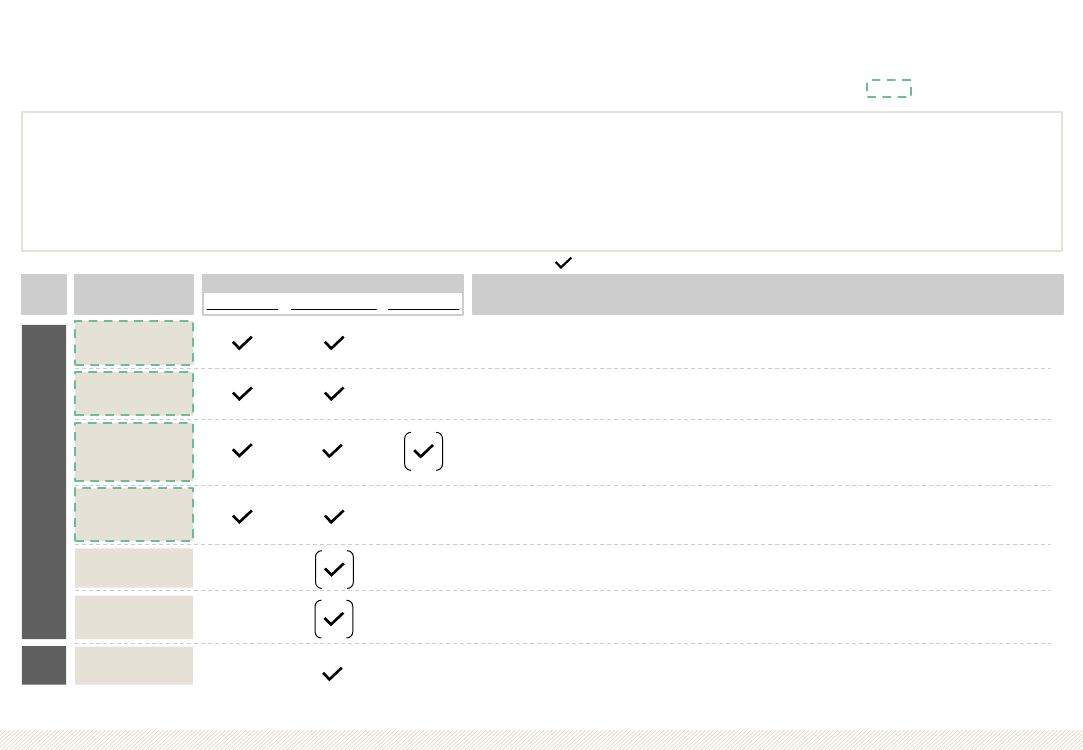The height and width of the screenshot is (750, 1083).
Task: Select the widest gray header cell
Action: [767, 294]
